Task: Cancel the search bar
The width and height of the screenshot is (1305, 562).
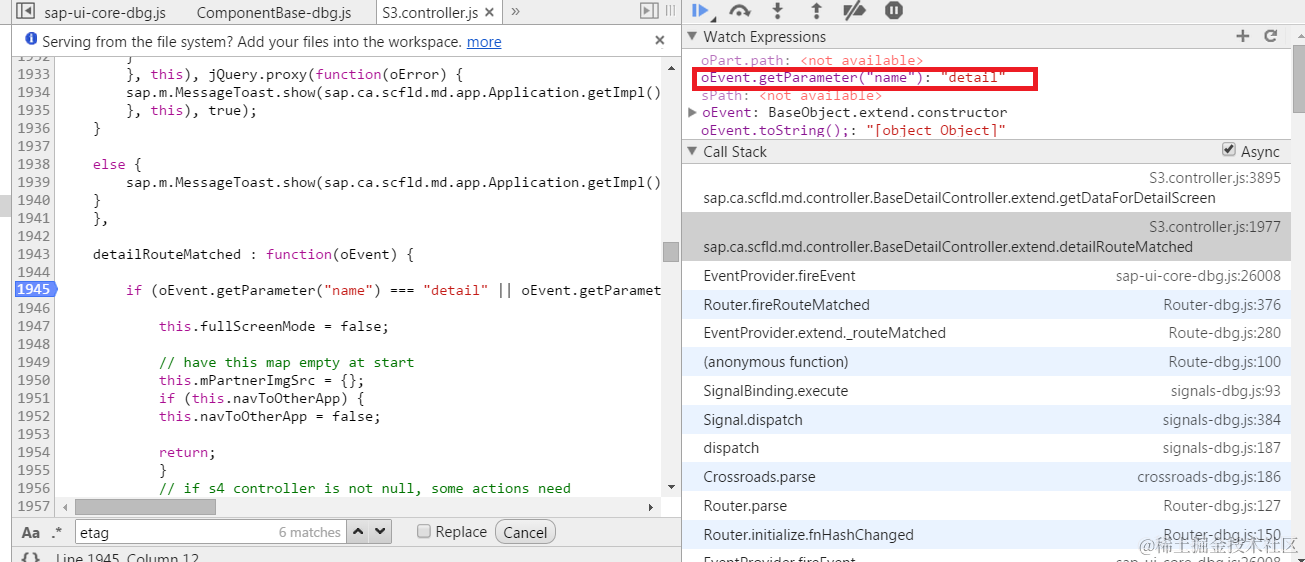Action: [525, 532]
